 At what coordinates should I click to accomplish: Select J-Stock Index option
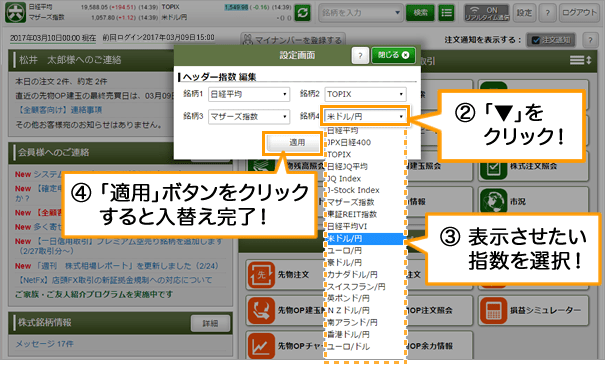pos(353,190)
